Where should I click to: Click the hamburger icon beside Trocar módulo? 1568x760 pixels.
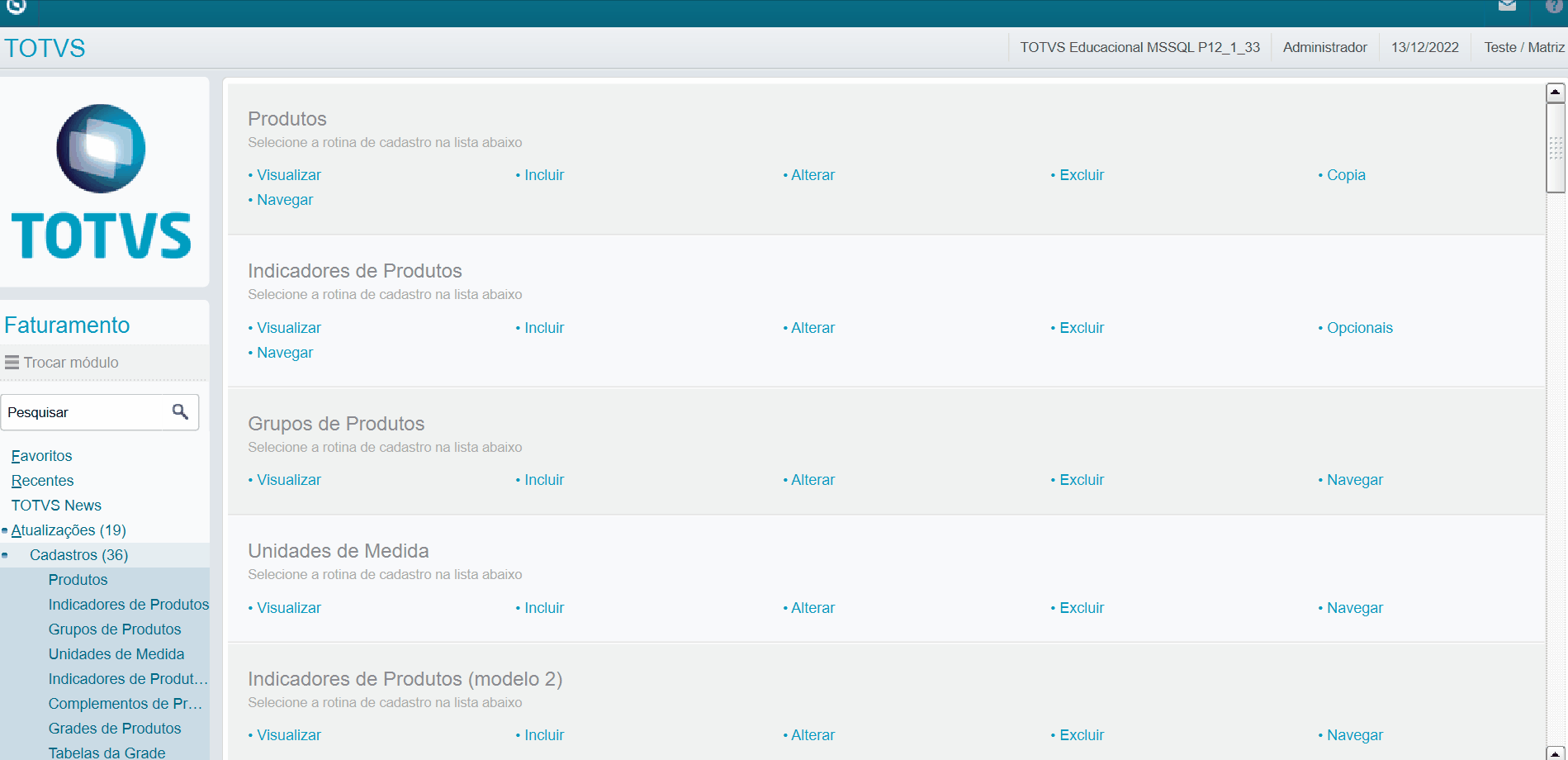click(12, 362)
